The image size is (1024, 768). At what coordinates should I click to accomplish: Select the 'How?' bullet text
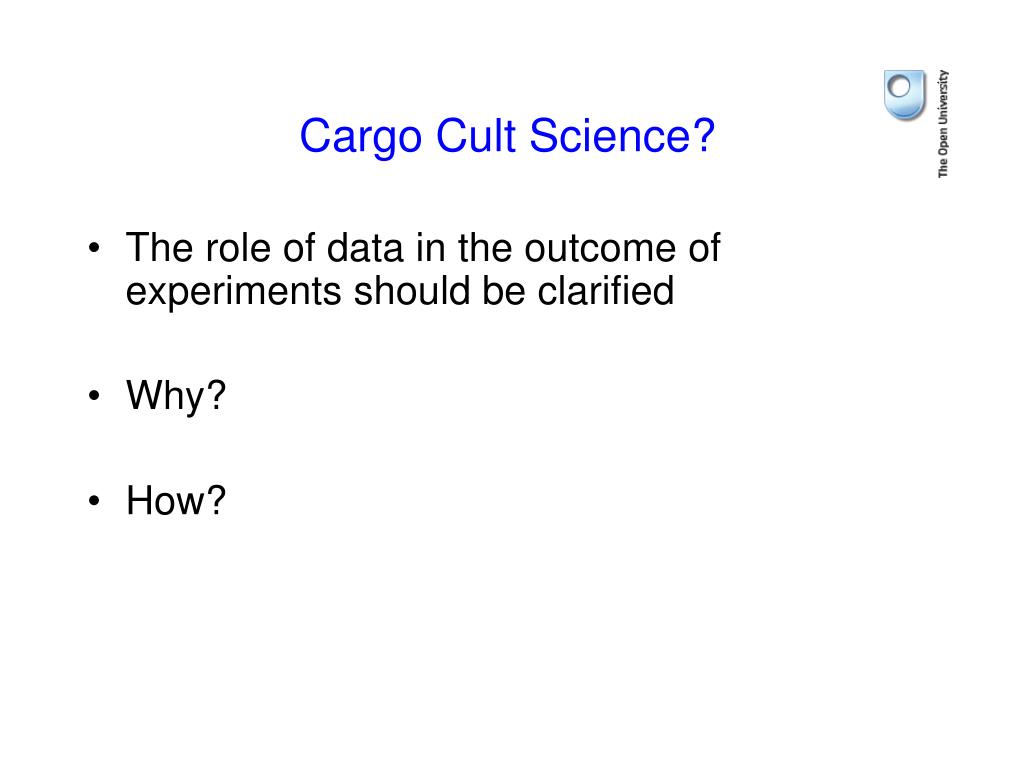176,501
